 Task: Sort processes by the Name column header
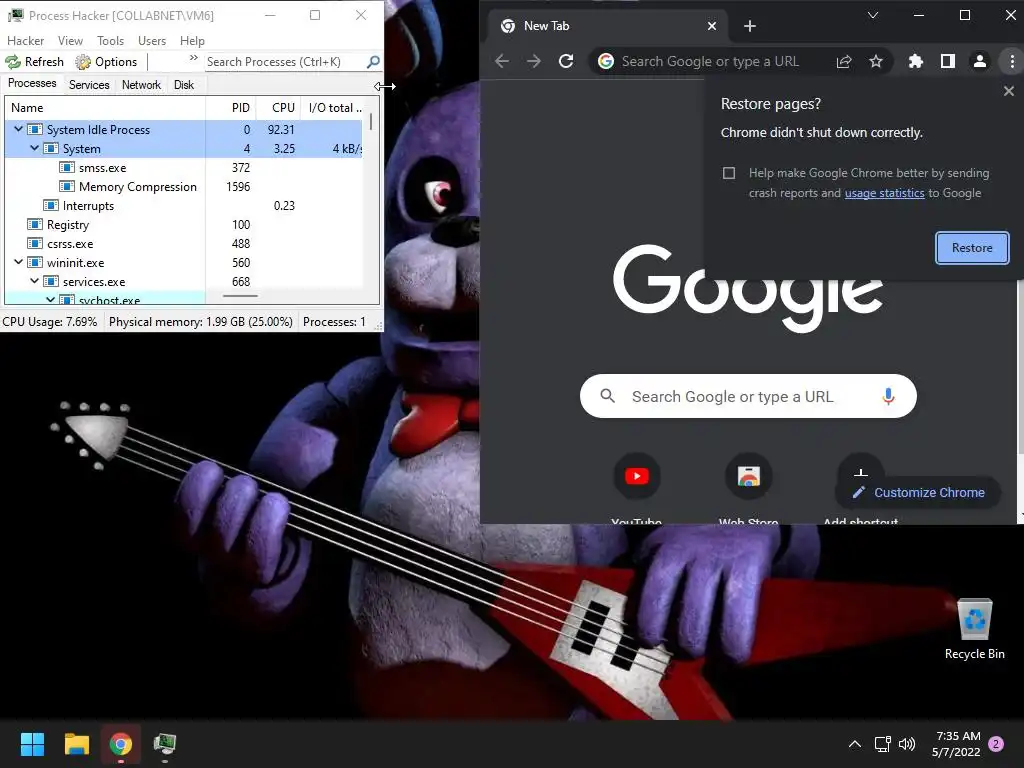[x=105, y=108]
